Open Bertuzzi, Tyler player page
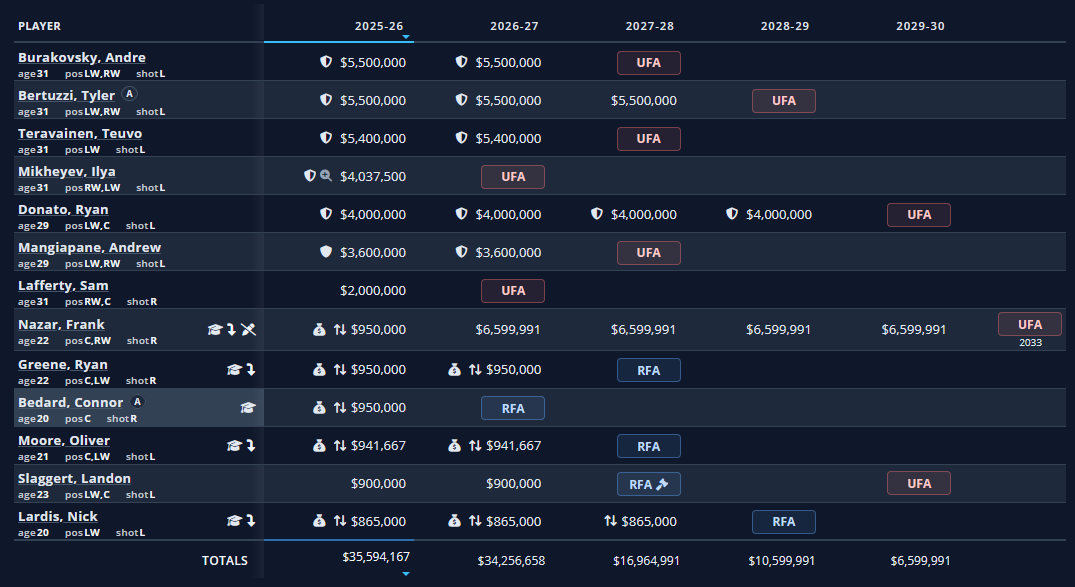This screenshot has height=587, width=1075. click(x=67, y=95)
